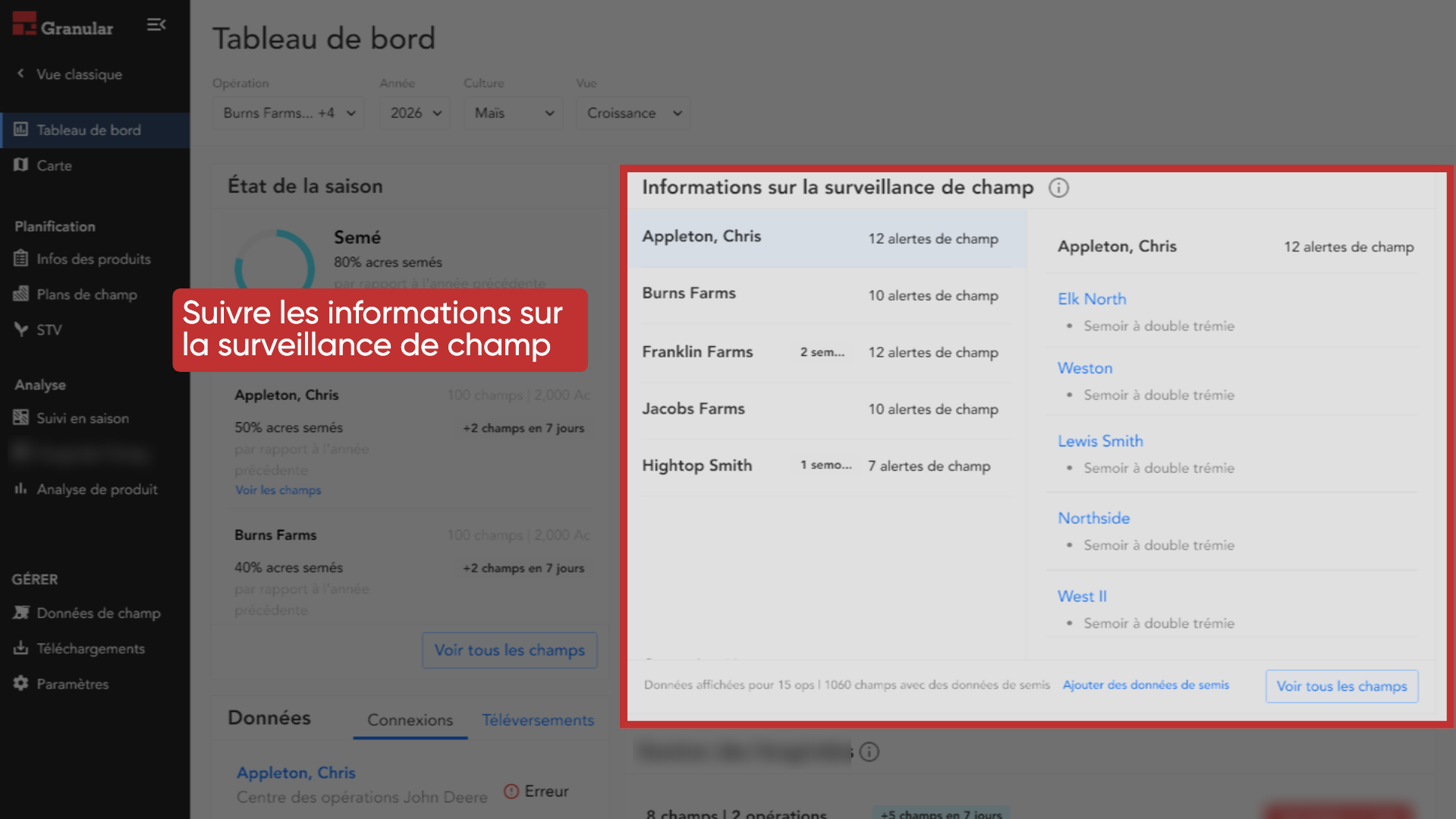This screenshot has width=1456, height=819.
Task: Open the Année dropdown 2026
Action: [415, 113]
